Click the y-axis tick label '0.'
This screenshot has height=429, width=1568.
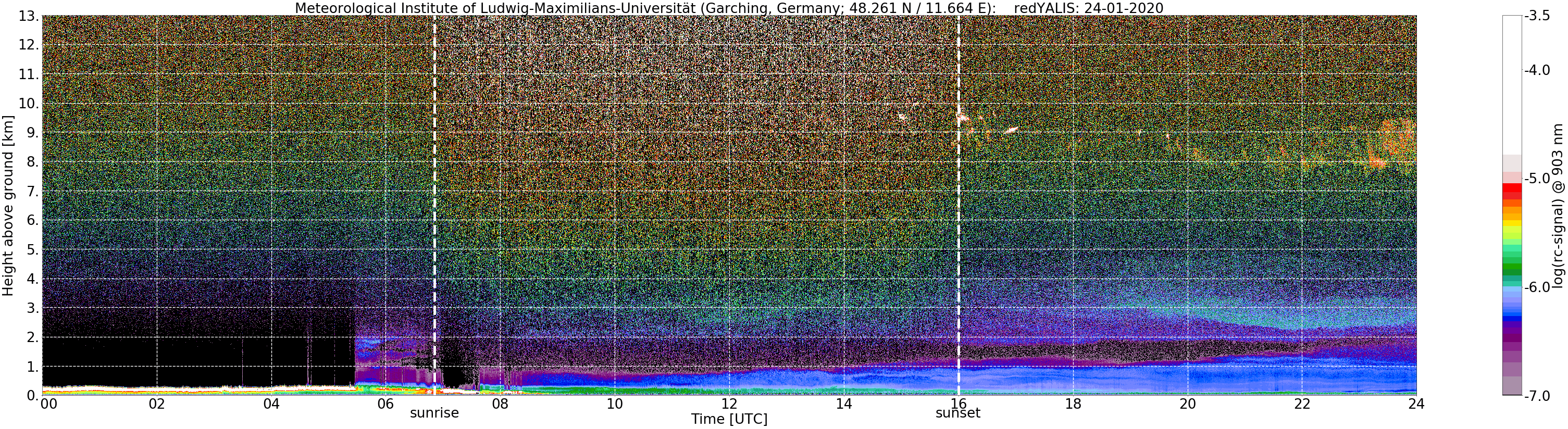click(33, 396)
